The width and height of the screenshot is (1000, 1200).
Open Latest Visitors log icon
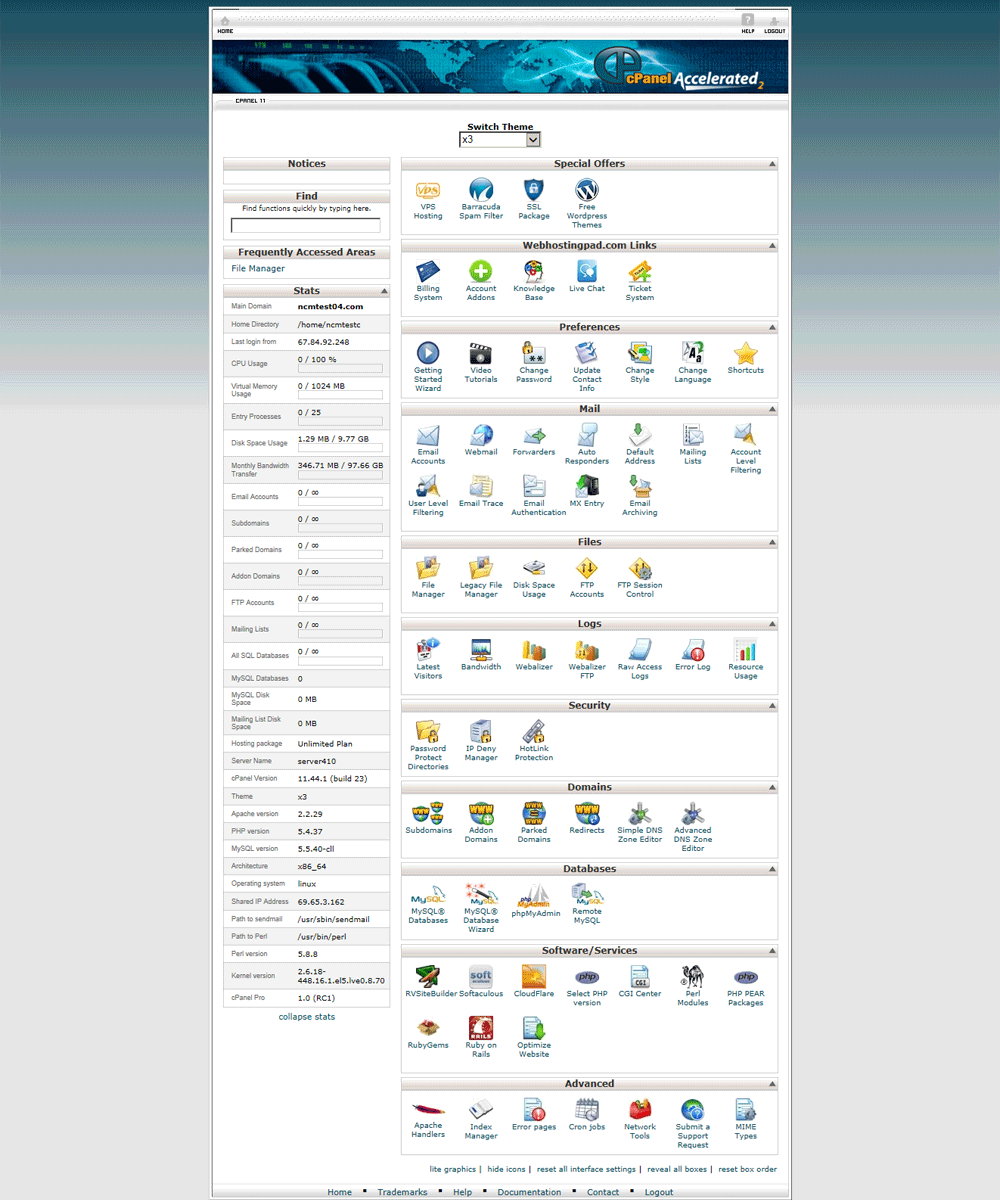click(428, 650)
